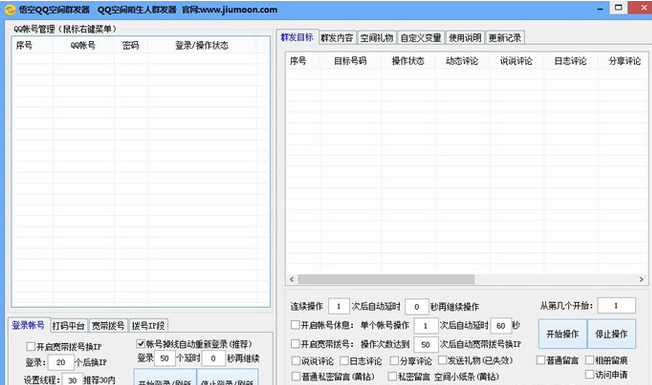Click the left scroll arrow of target table
The height and width of the screenshot is (385, 652).
click(x=291, y=279)
